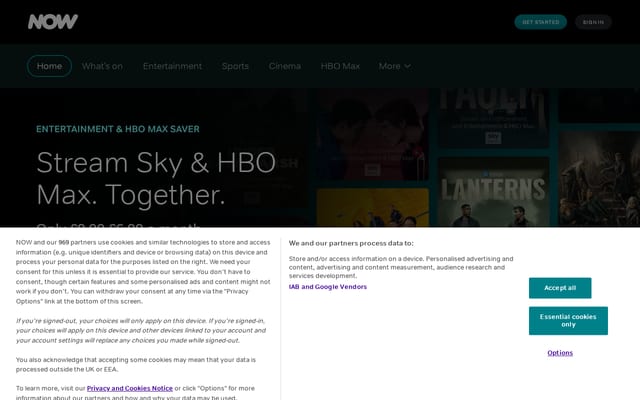The image size is (640, 400).
Task: Open cookie Options link
Action: [x=560, y=353]
